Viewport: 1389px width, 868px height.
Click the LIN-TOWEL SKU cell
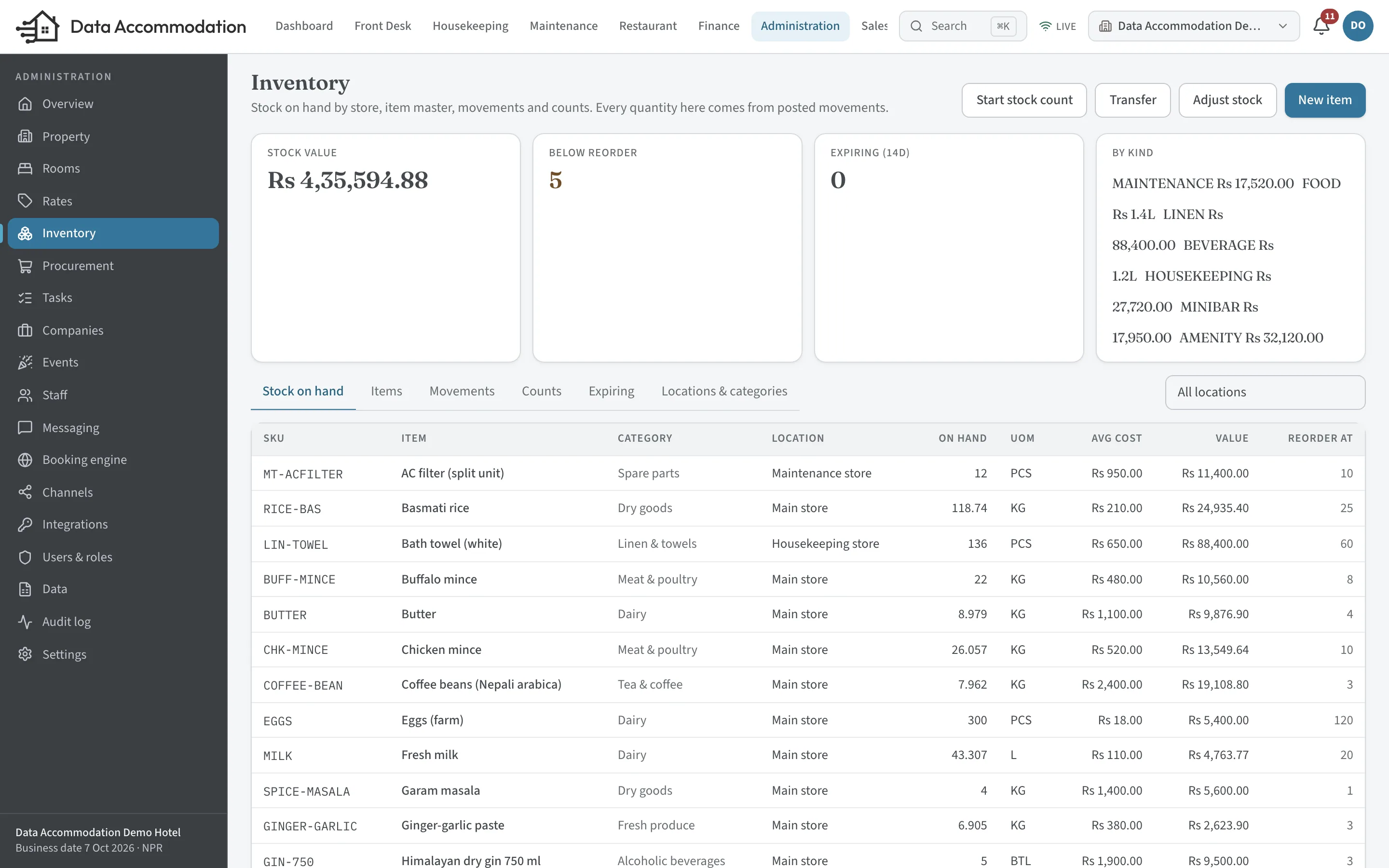[296, 544]
